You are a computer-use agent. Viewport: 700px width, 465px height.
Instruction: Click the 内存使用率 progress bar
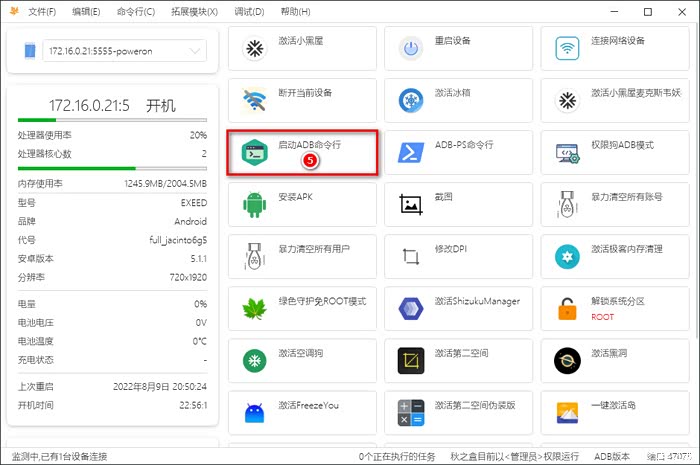(112, 169)
